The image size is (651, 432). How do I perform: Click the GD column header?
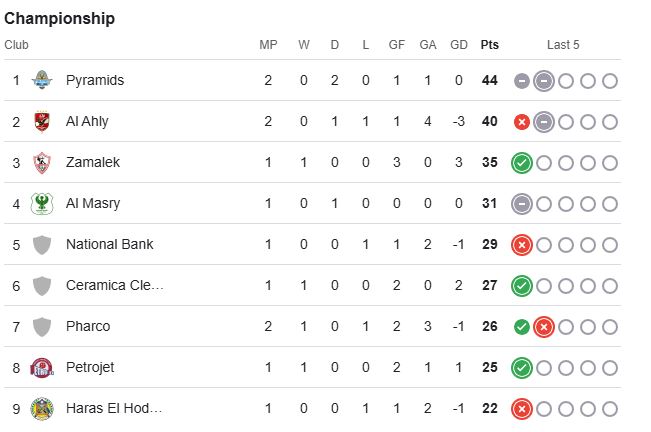coord(459,45)
